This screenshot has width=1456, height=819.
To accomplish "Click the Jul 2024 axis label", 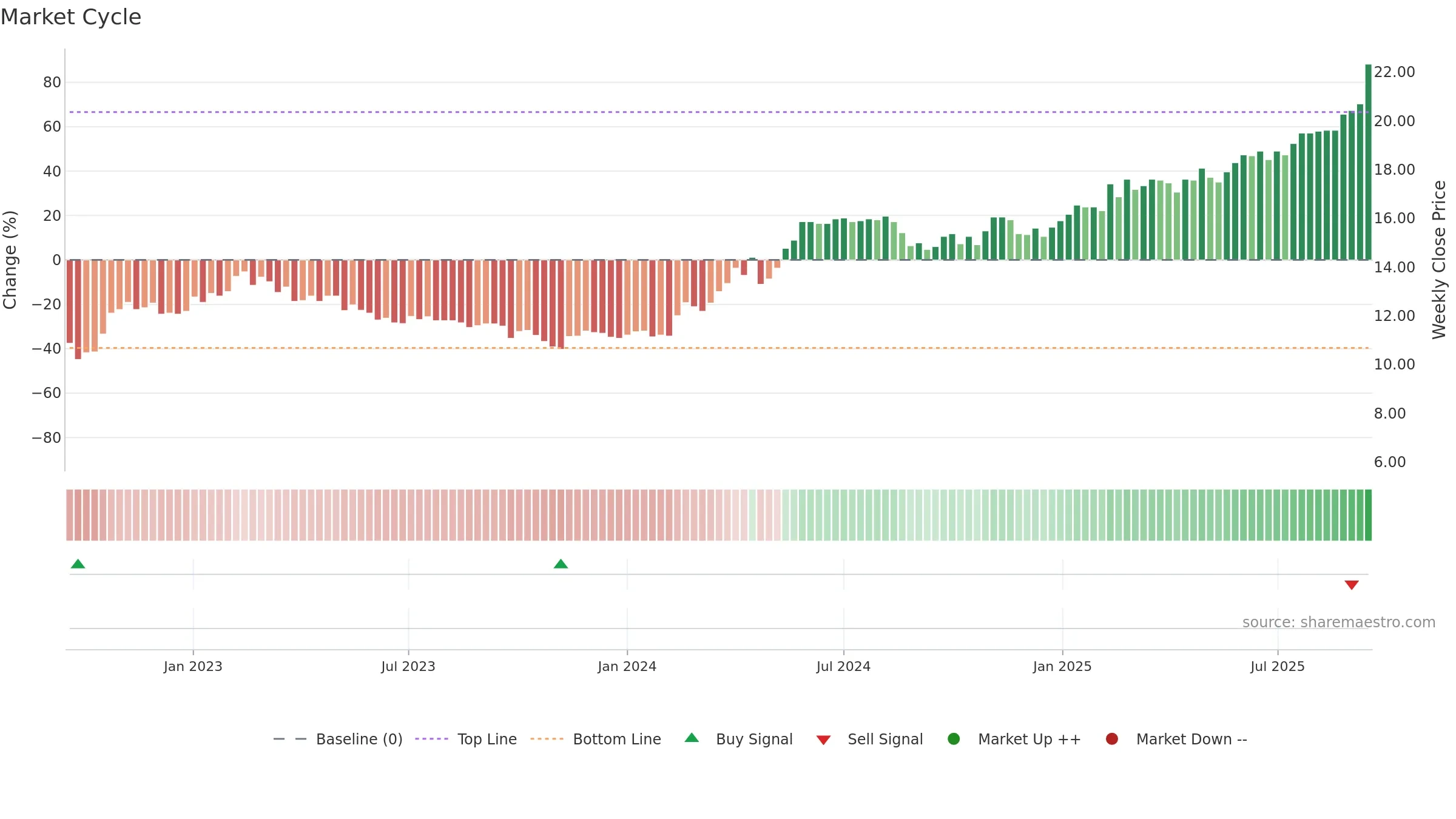I will (843, 666).
